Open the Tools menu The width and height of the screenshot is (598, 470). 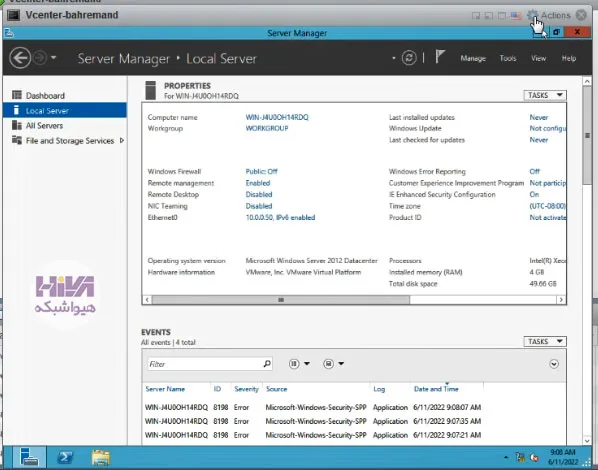[x=508, y=58]
